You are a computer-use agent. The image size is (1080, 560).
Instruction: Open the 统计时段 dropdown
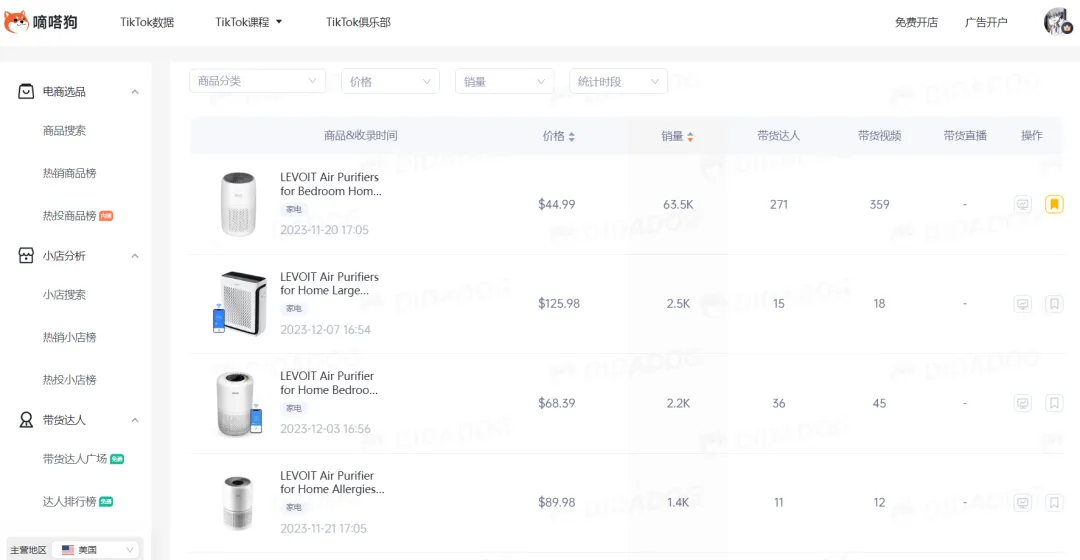[x=618, y=81]
